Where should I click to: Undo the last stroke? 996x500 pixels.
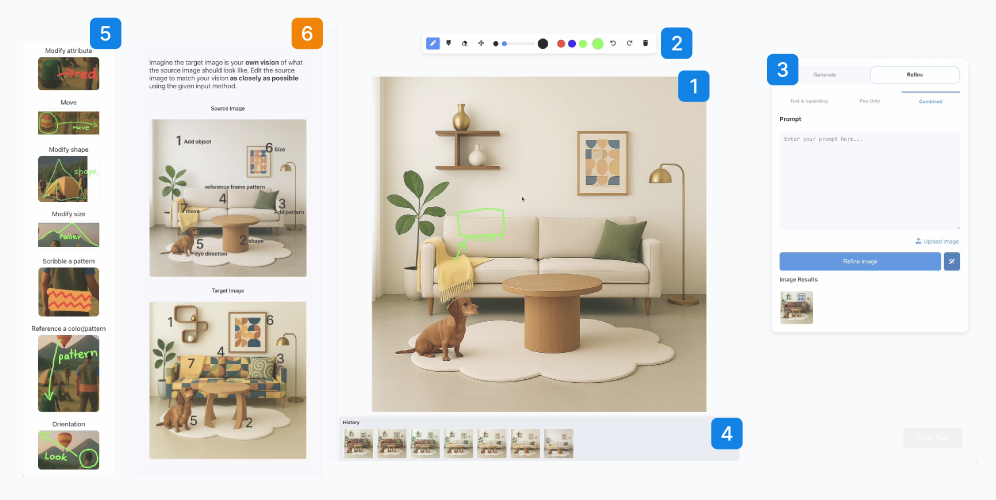coord(613,43)
